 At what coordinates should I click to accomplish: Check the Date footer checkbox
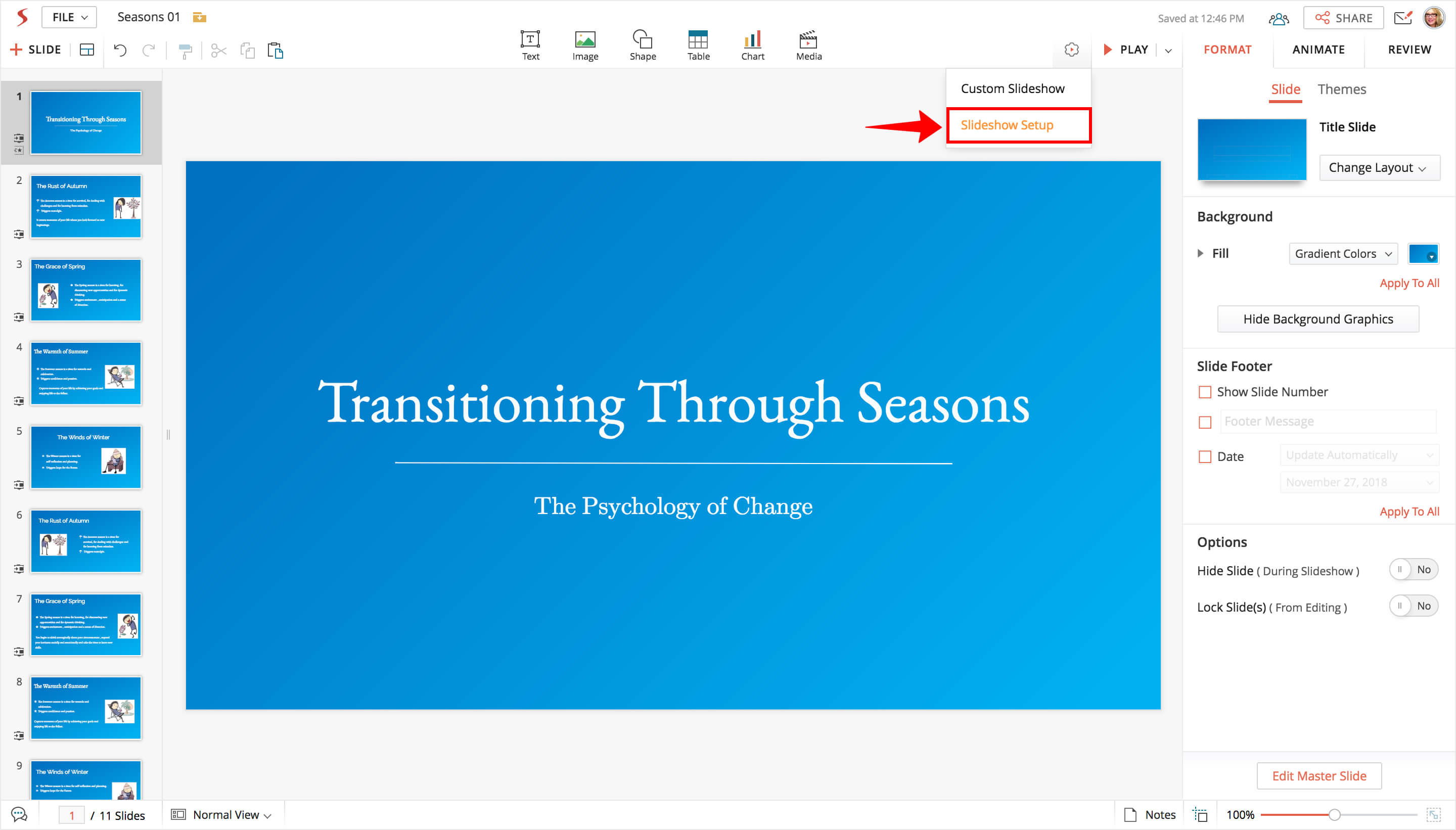pos(1205,456)
